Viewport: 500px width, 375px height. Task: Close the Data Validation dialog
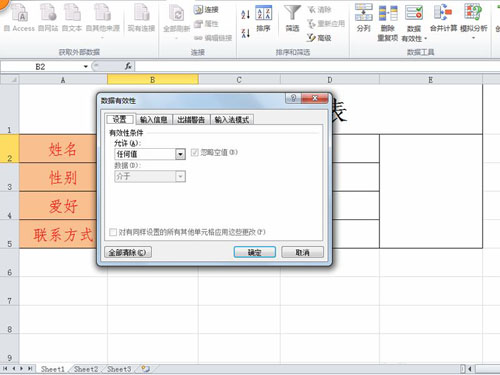point(314,98)
